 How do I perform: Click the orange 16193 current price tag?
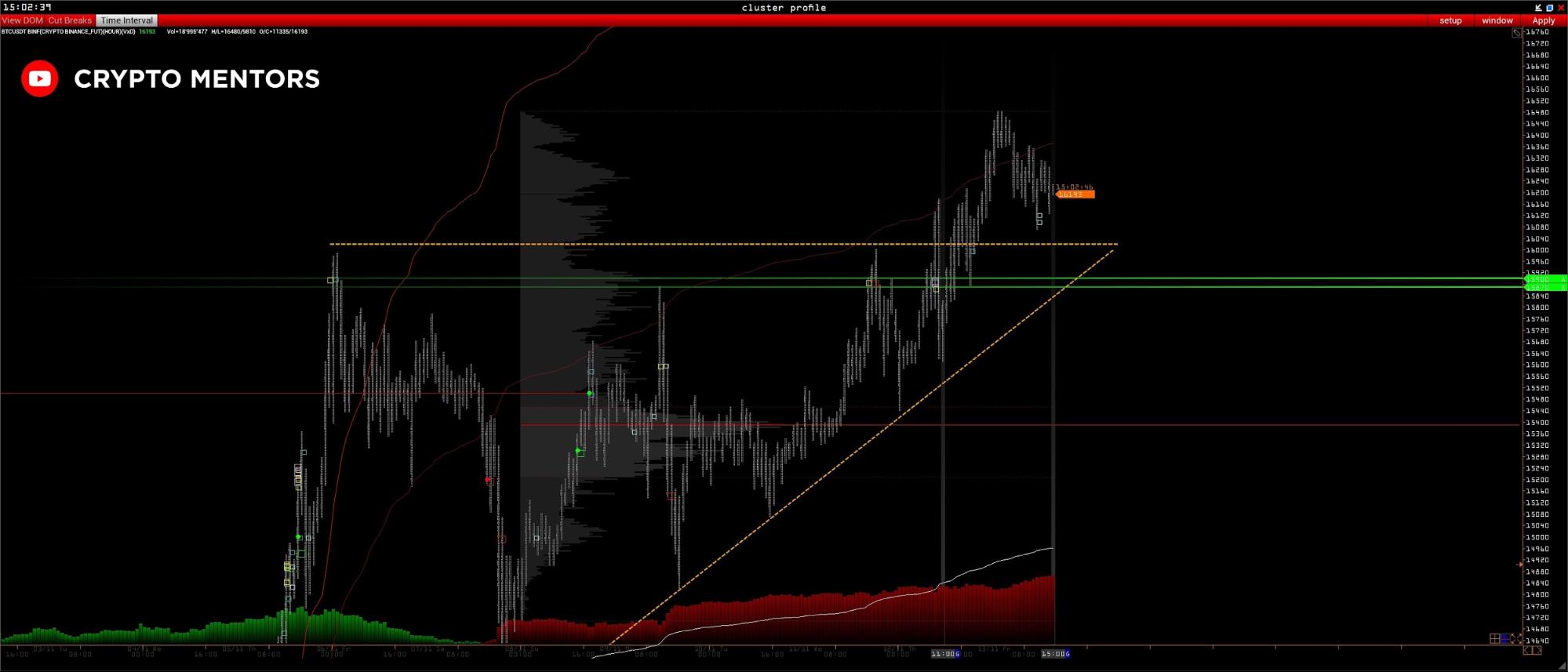(1075, 194)
